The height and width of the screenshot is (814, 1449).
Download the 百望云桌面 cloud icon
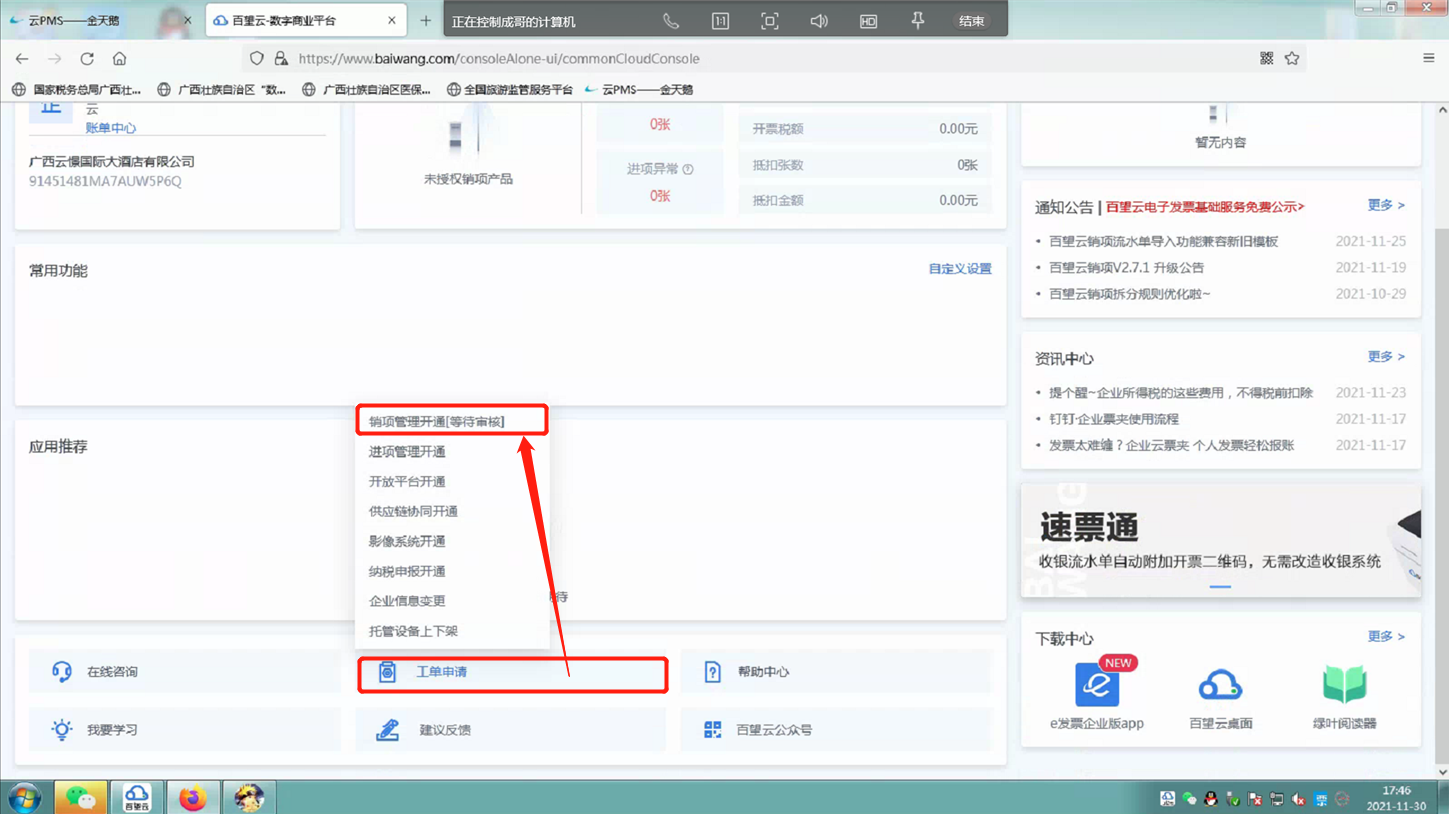click(1220, 686)
